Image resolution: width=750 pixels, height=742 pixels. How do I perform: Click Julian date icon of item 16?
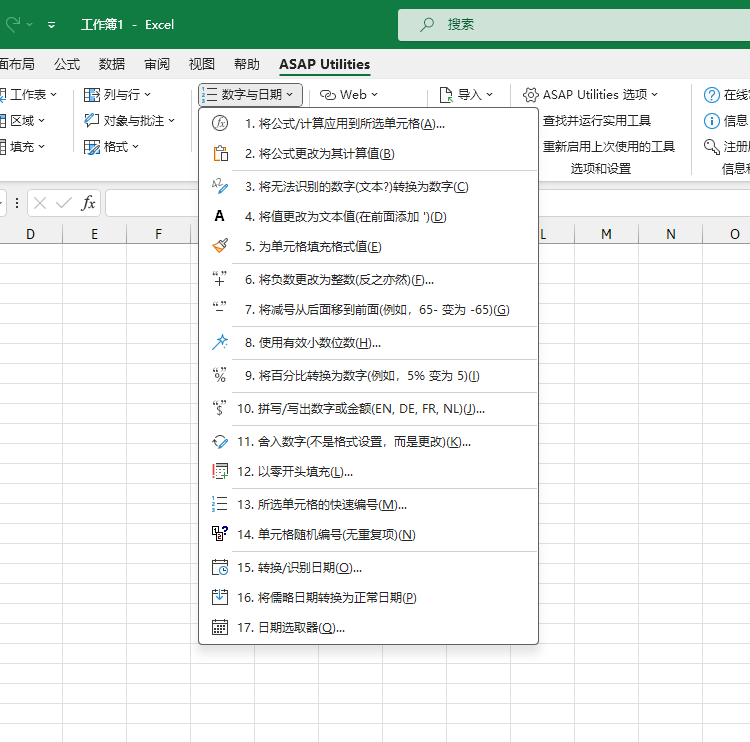click(220, 597)
